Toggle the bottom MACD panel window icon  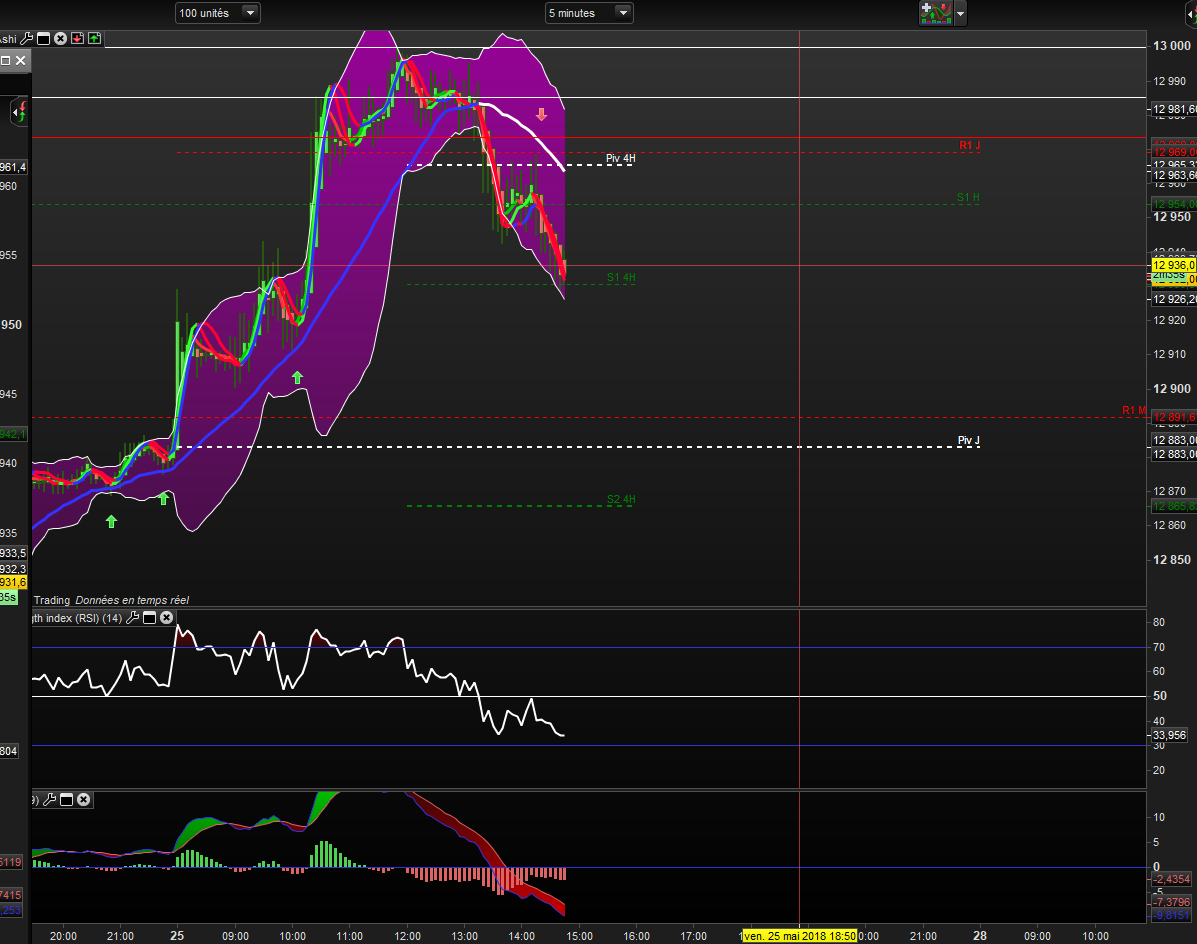[x=66, y=799]
